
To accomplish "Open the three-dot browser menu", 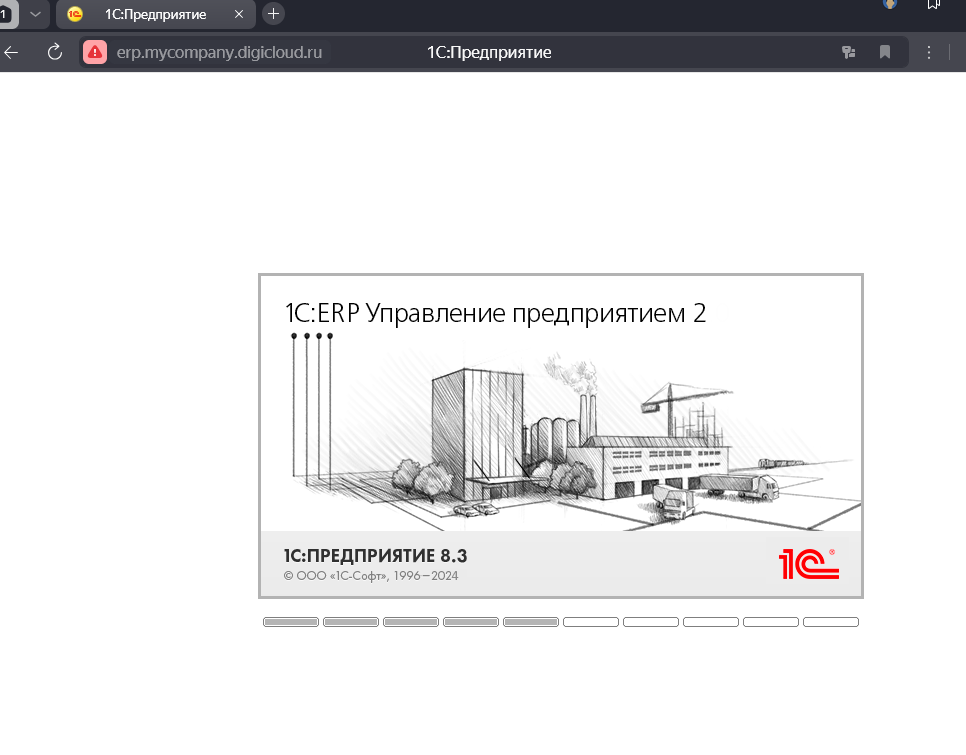I will click(x=929, y=52).
